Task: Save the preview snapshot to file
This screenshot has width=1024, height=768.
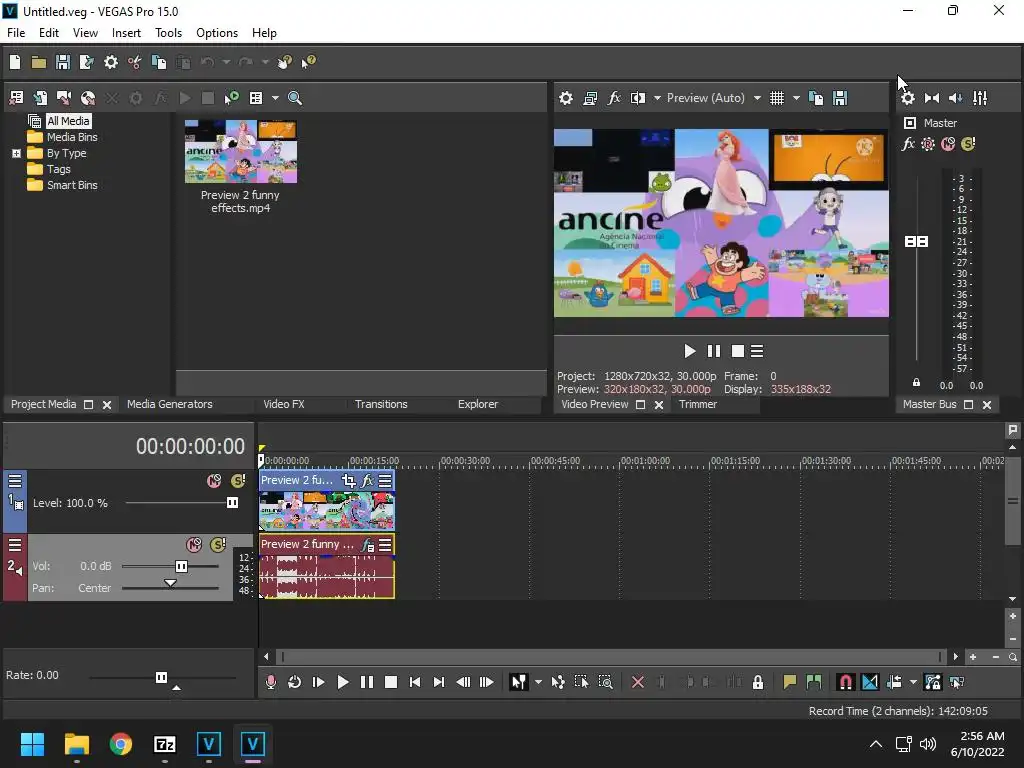Action: (x=840, y=98)
